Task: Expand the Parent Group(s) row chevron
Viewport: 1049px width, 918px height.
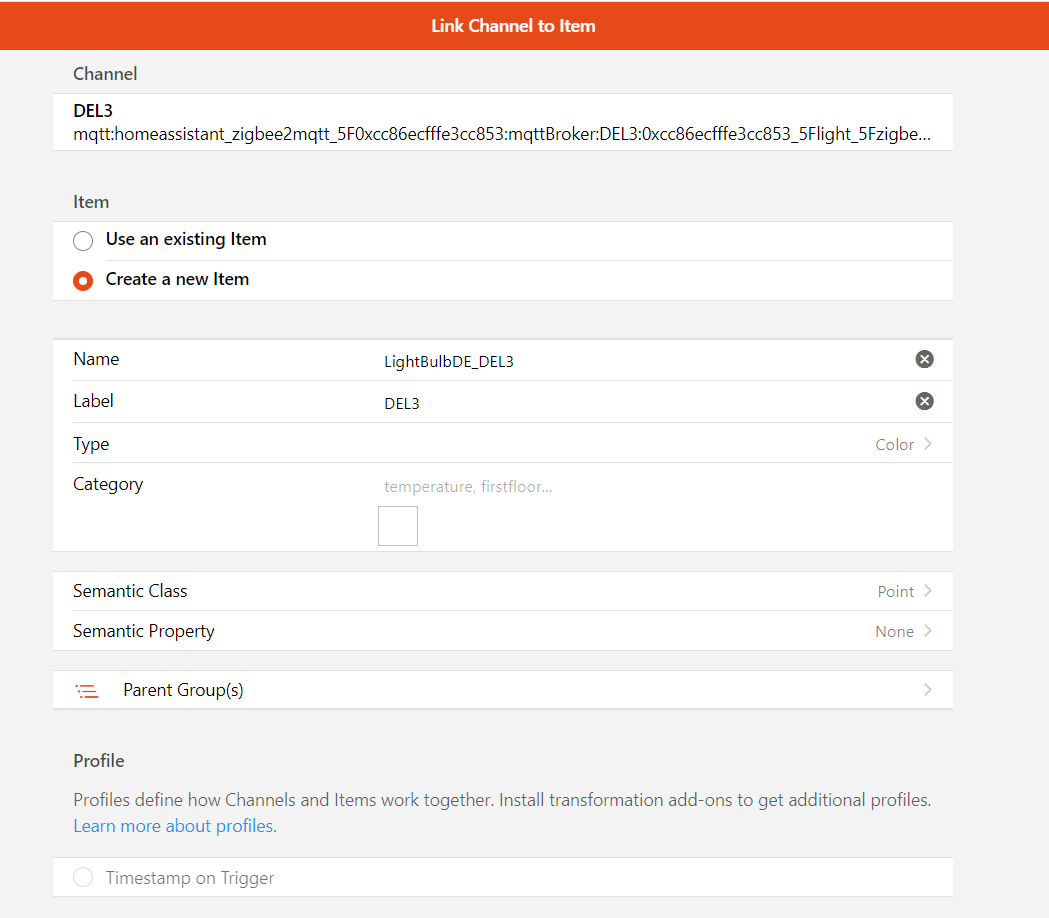Action: [928, 690]
